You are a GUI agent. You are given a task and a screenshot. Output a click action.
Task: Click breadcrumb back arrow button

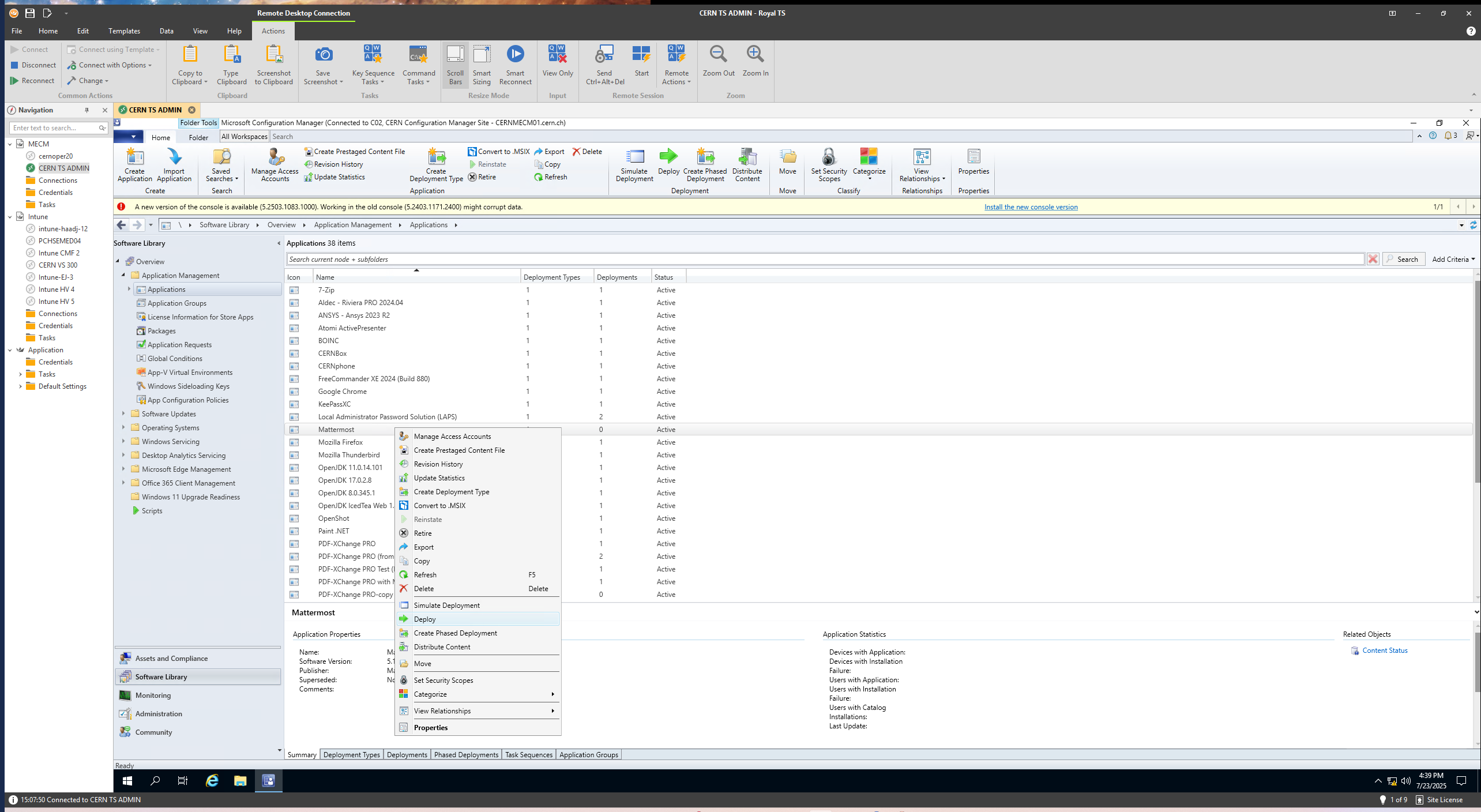121,225
